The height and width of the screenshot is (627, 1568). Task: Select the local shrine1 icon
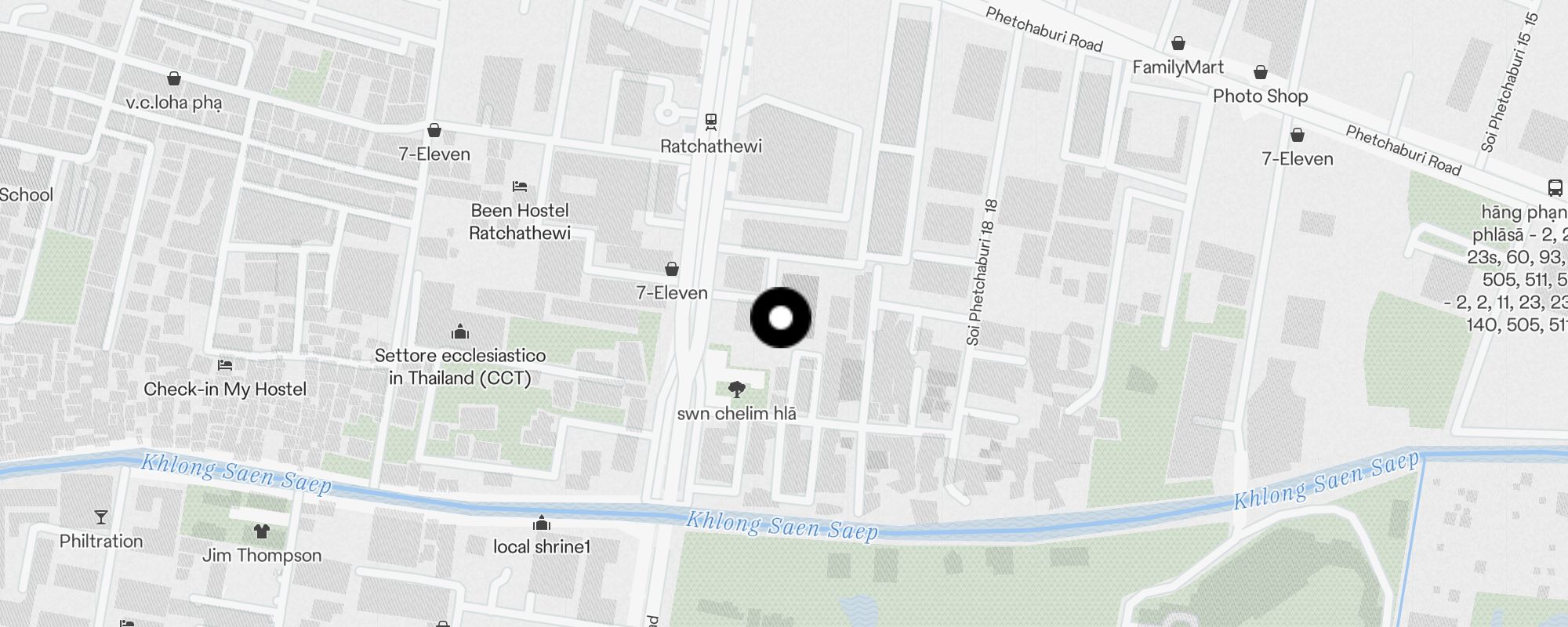542,523
